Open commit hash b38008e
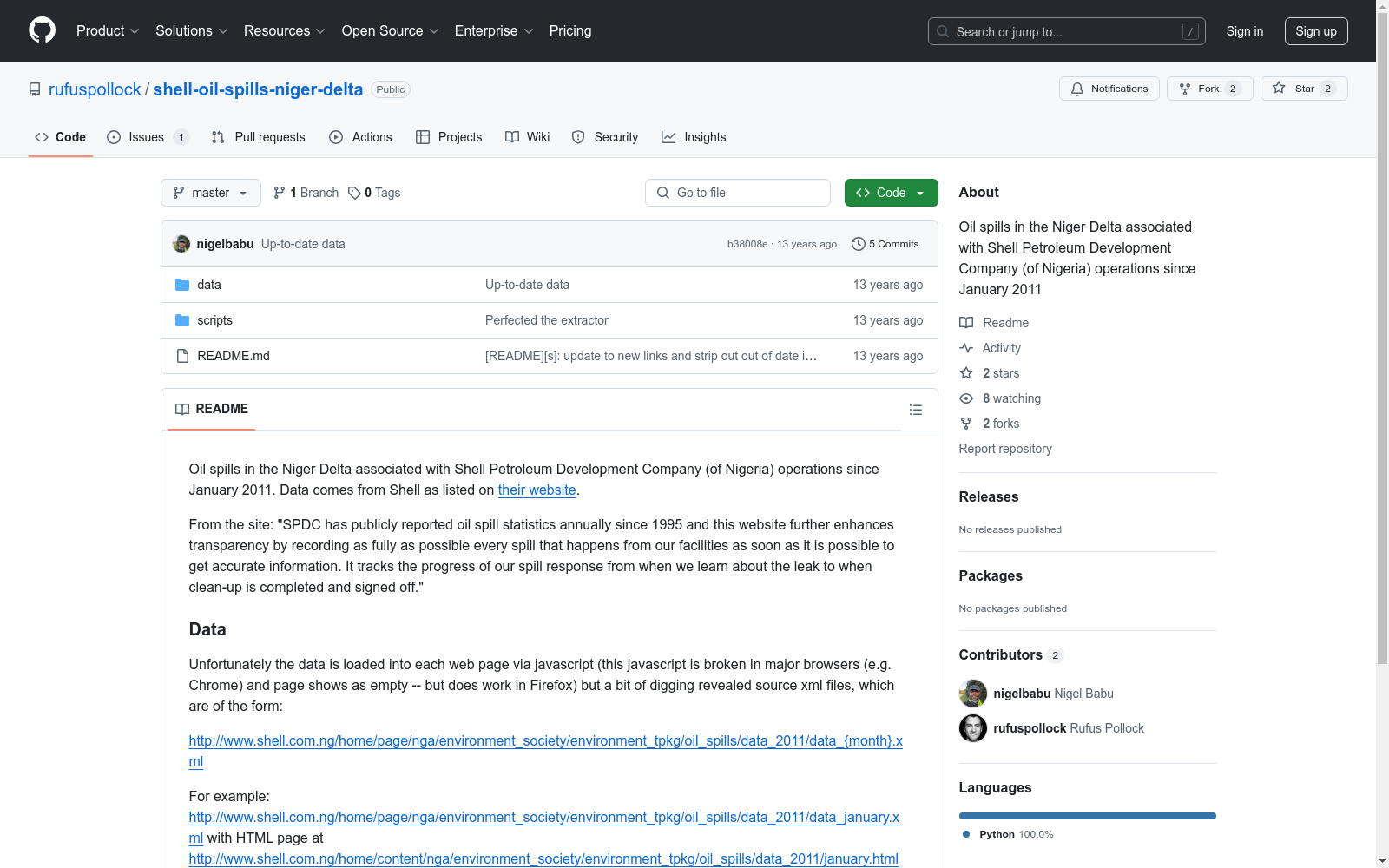Viewport: 1389px width, 868px height. 747,244
